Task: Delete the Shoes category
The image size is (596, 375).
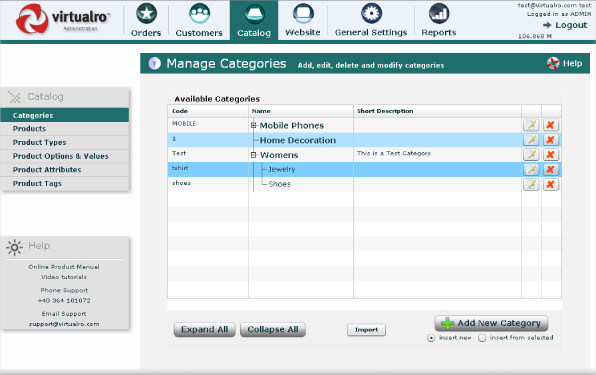Action: point(550,184)
